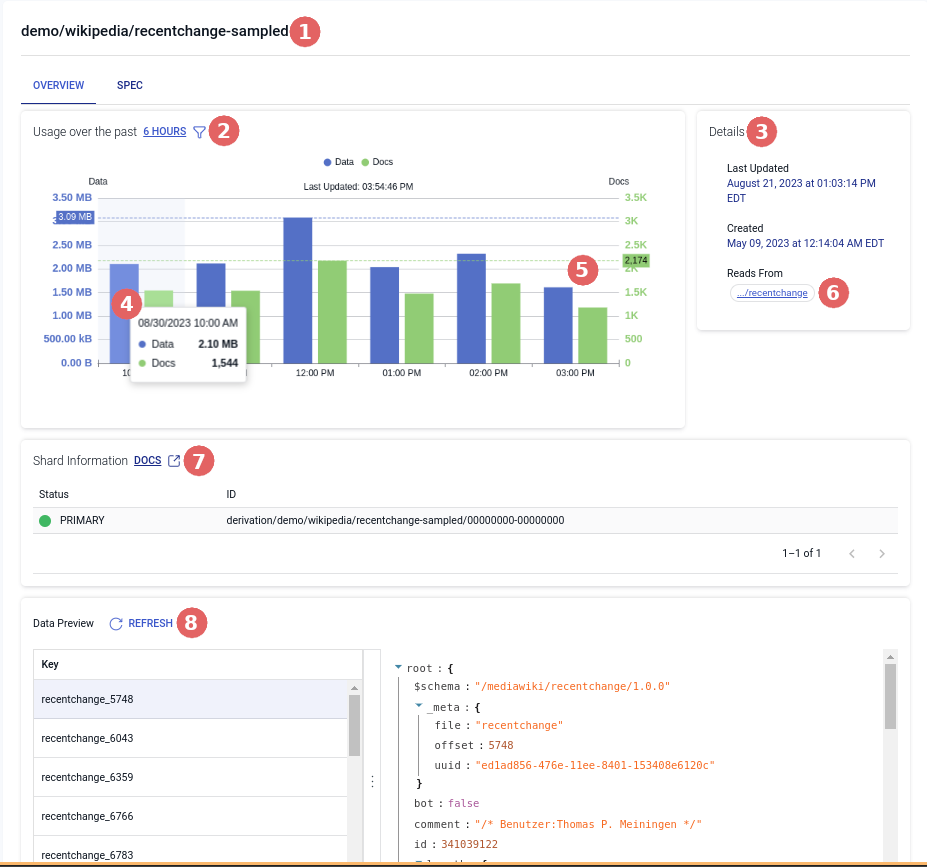This screenshot has height=867, width=927.
Task: Toggle Docs series in chart legend
Action: point(377,162)
